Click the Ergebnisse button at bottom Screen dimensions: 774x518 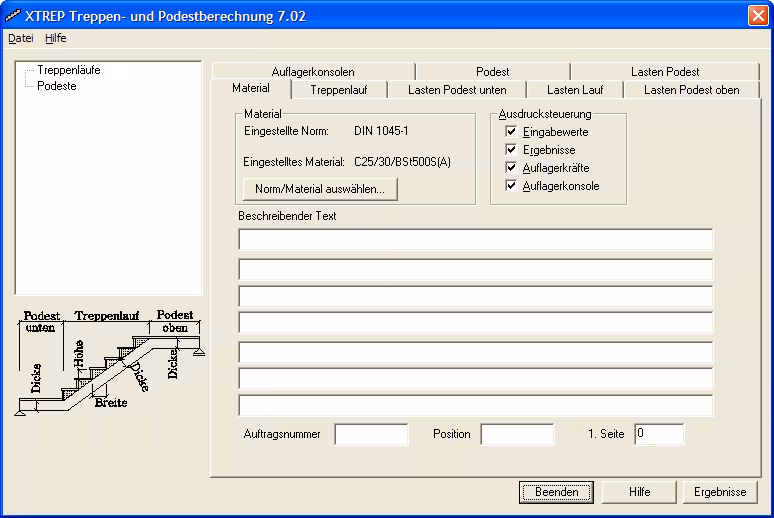pyautogui.click(x=720, y=492)
